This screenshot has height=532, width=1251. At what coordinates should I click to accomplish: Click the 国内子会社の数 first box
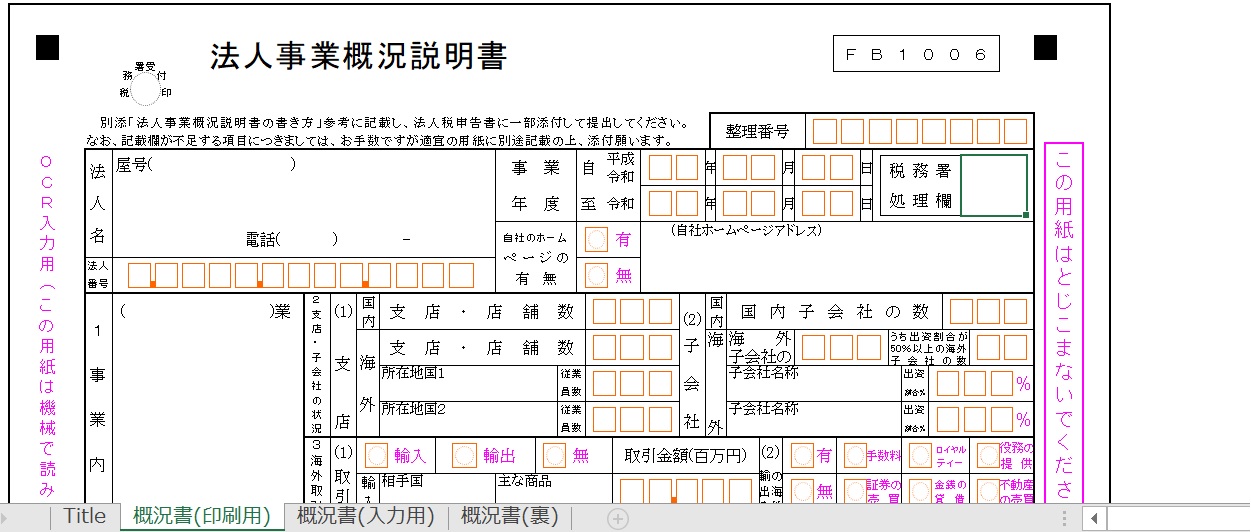point(962,311)
